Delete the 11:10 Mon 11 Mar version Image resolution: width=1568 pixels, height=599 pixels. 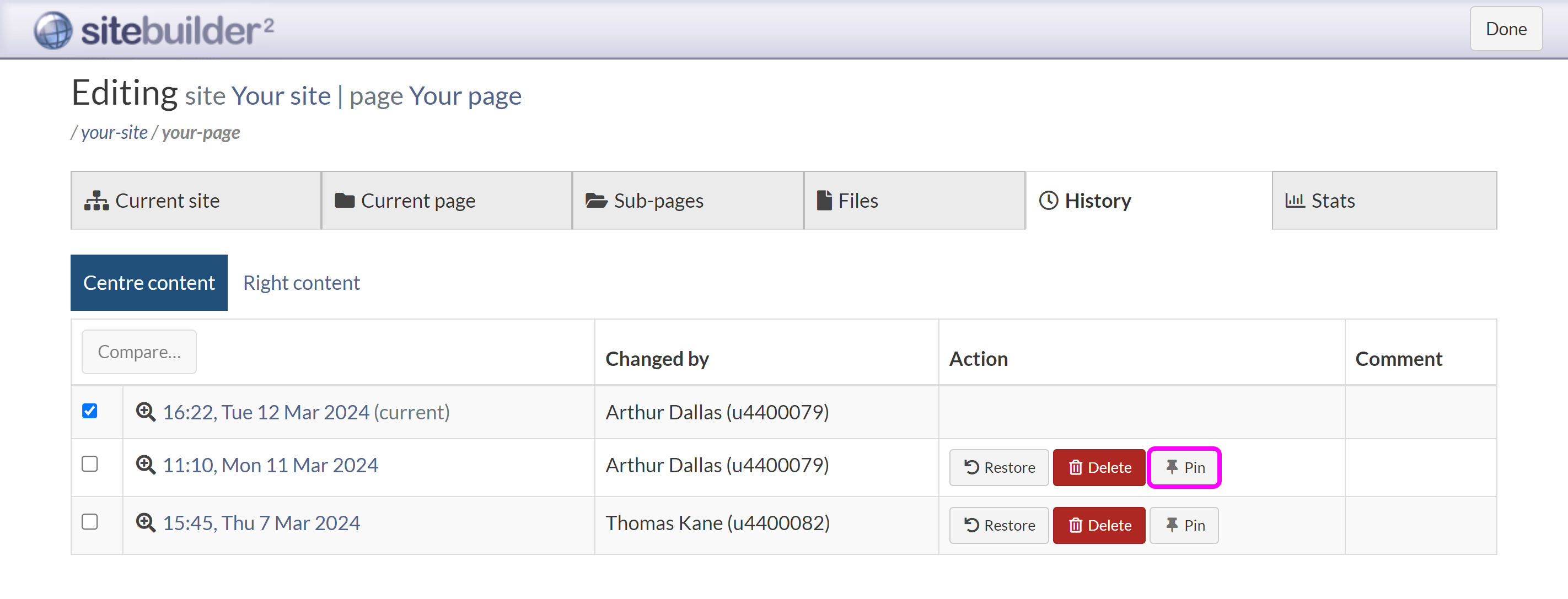click(x=1099, y=467)
